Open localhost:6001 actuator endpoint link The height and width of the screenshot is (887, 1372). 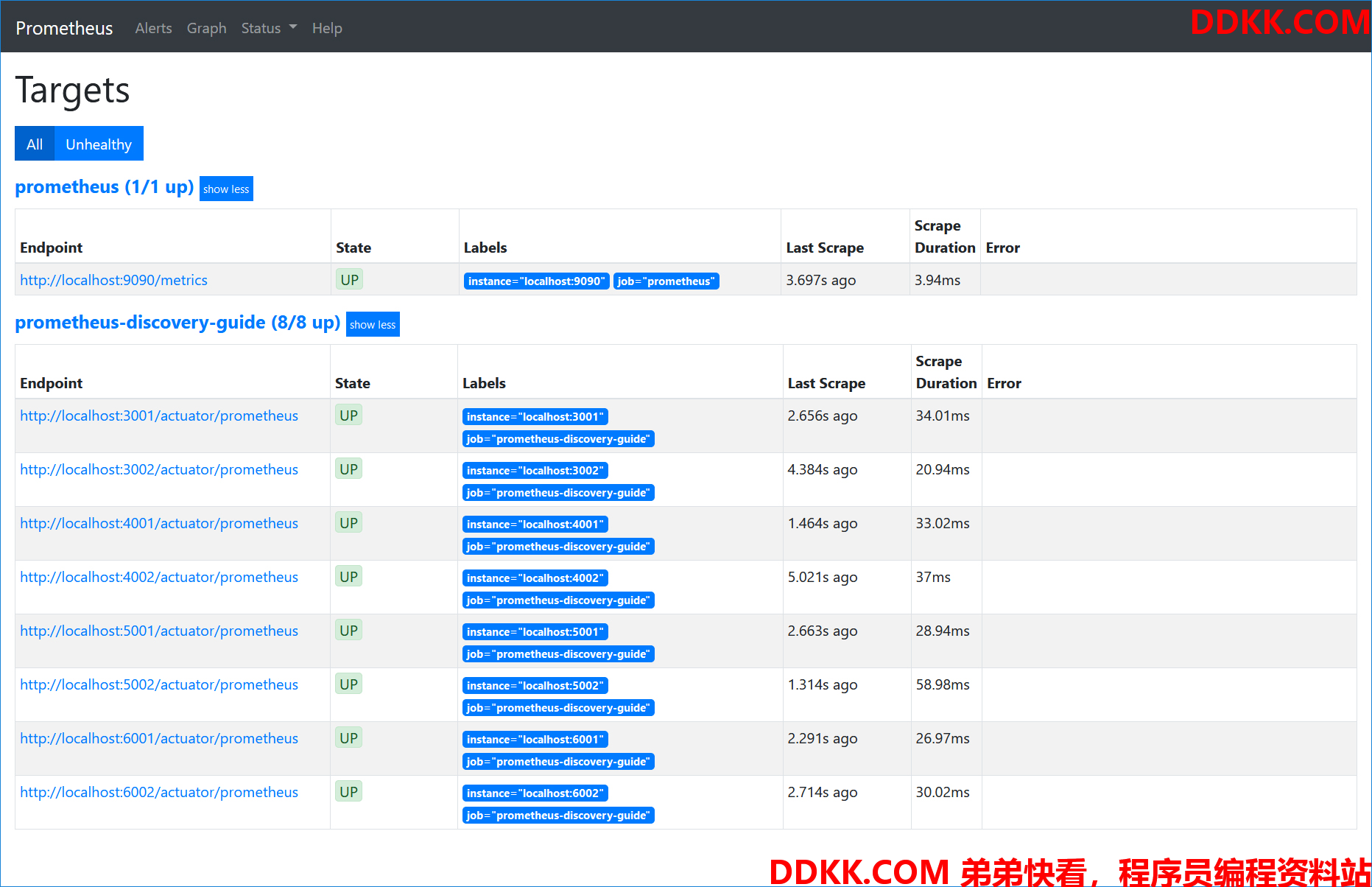pos(159,738)
